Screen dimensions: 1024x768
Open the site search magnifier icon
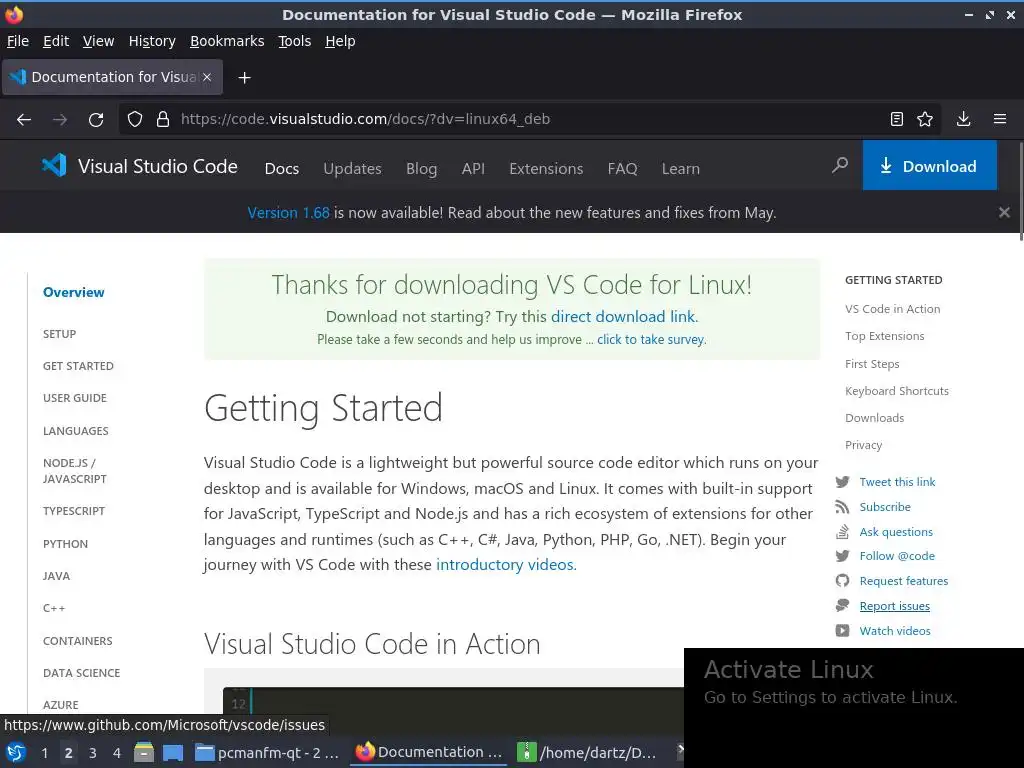pyautogui.click(x=840, y=165)
